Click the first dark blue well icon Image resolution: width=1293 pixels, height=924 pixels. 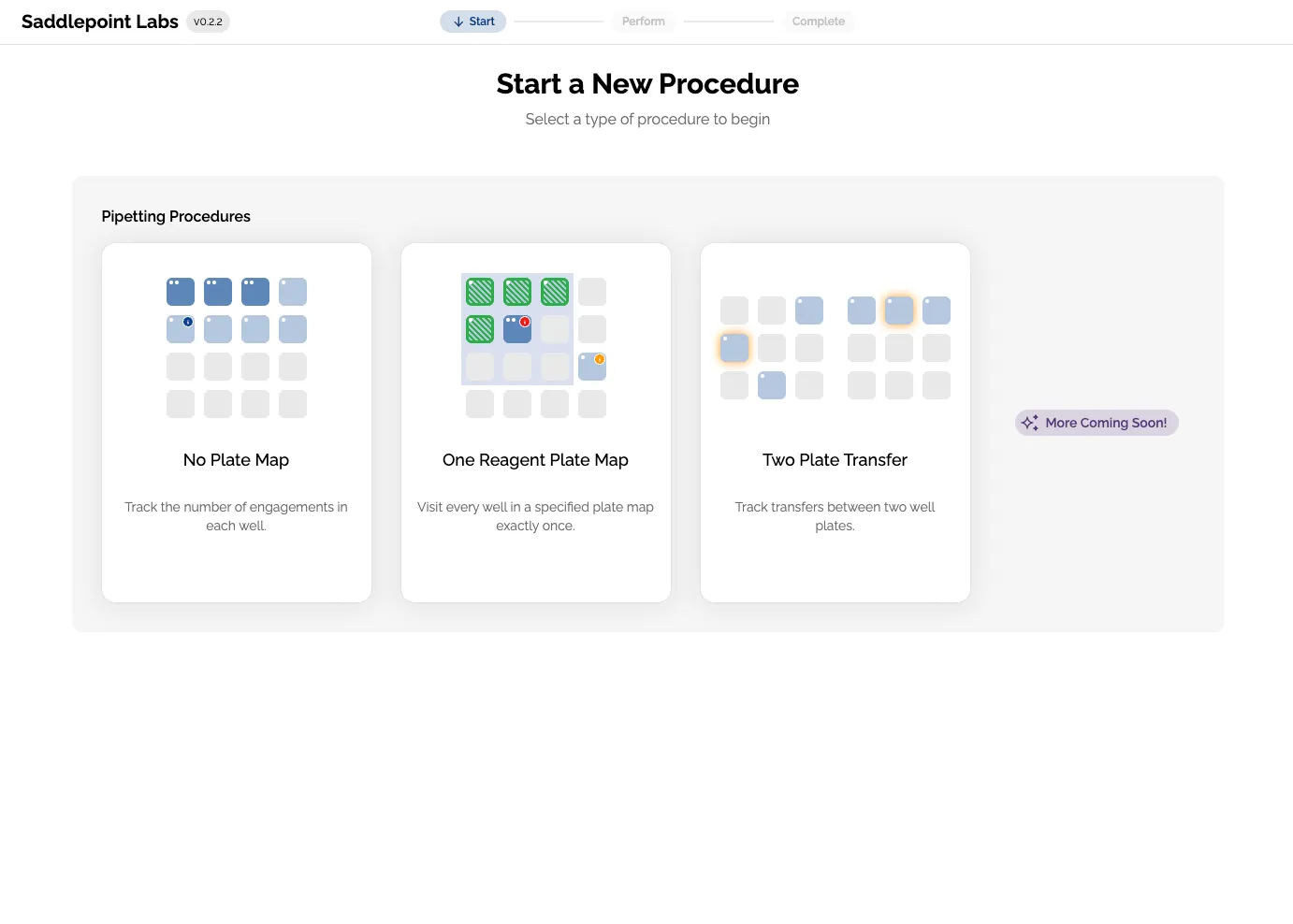point(181,292)
